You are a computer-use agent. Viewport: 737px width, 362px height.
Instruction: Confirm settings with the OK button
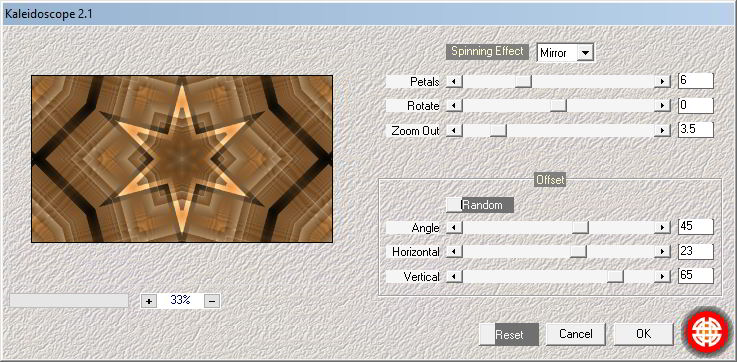643,334
